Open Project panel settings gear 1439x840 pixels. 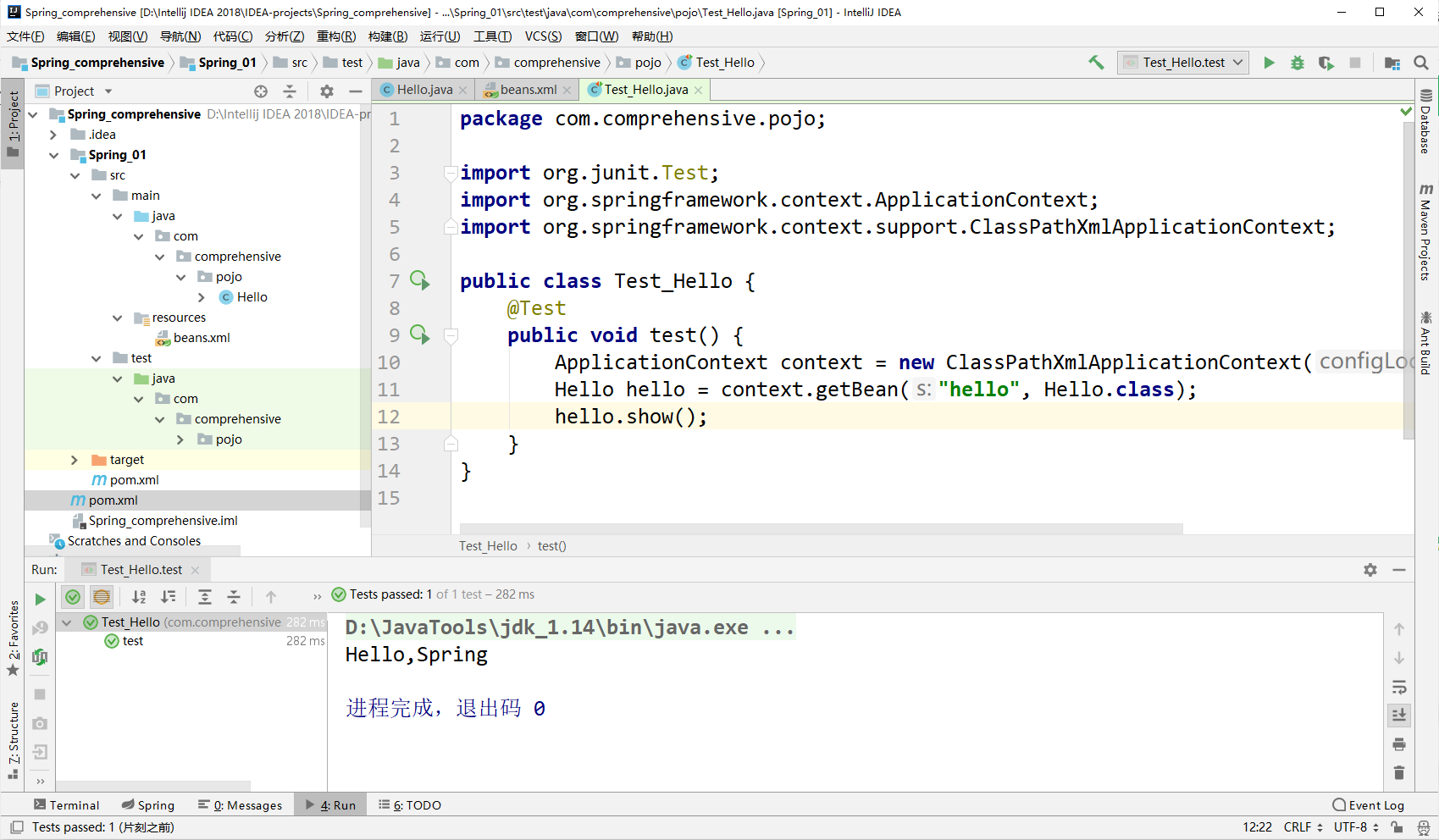point(327,91)
